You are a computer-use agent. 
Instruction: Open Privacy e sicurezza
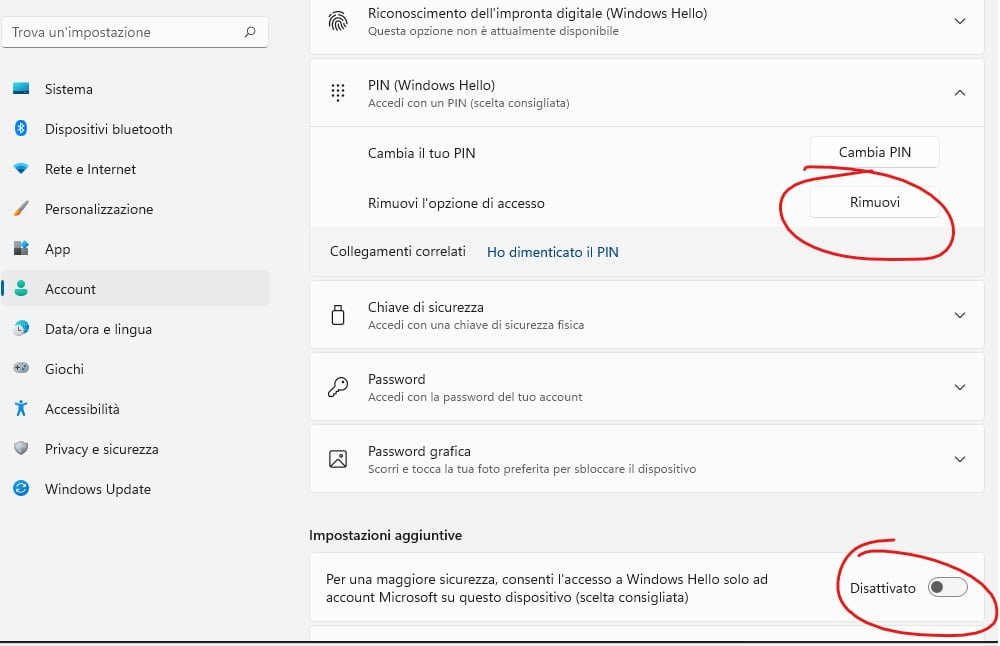(x=135, y=449)
